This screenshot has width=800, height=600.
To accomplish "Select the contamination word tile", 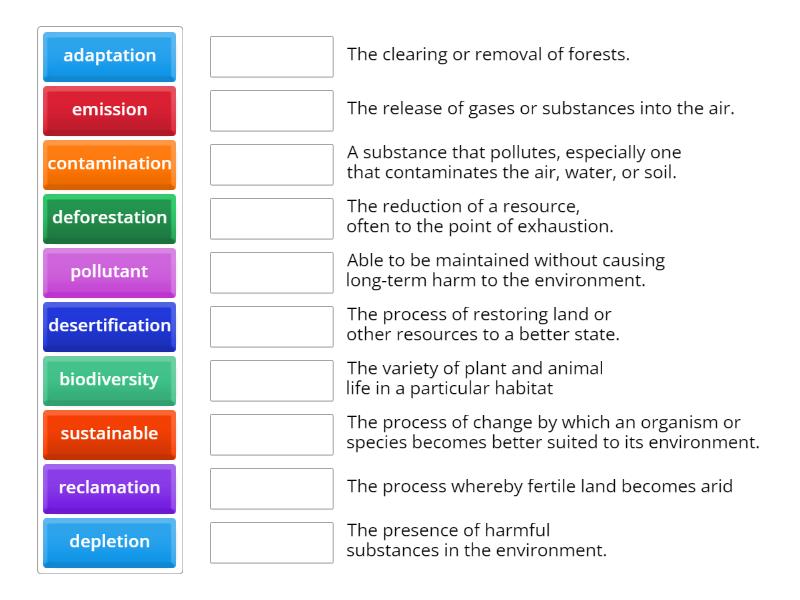I will click(108, 164).
